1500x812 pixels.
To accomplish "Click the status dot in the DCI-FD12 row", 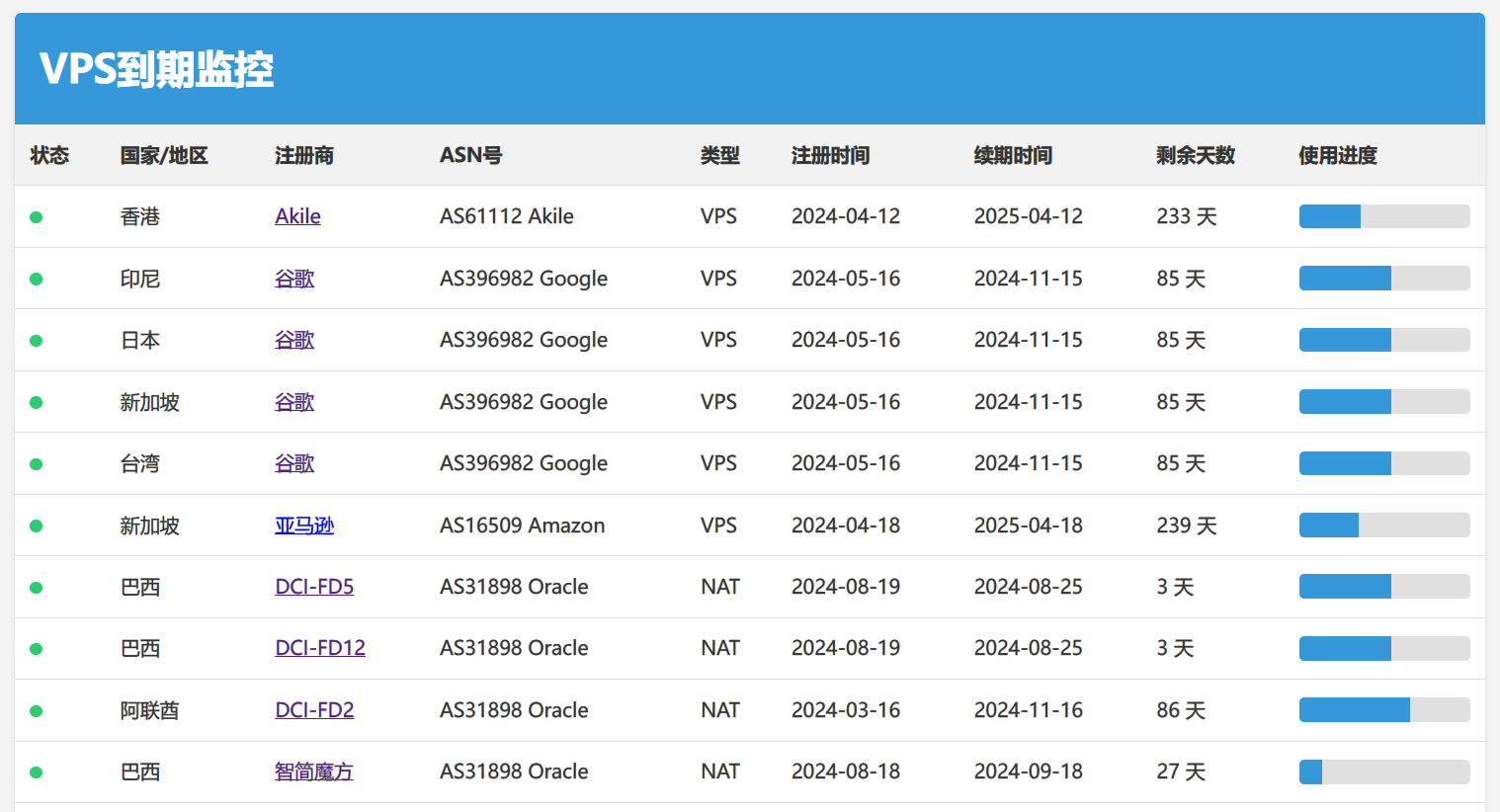I will pyautogui.click(x=37, y=649).
